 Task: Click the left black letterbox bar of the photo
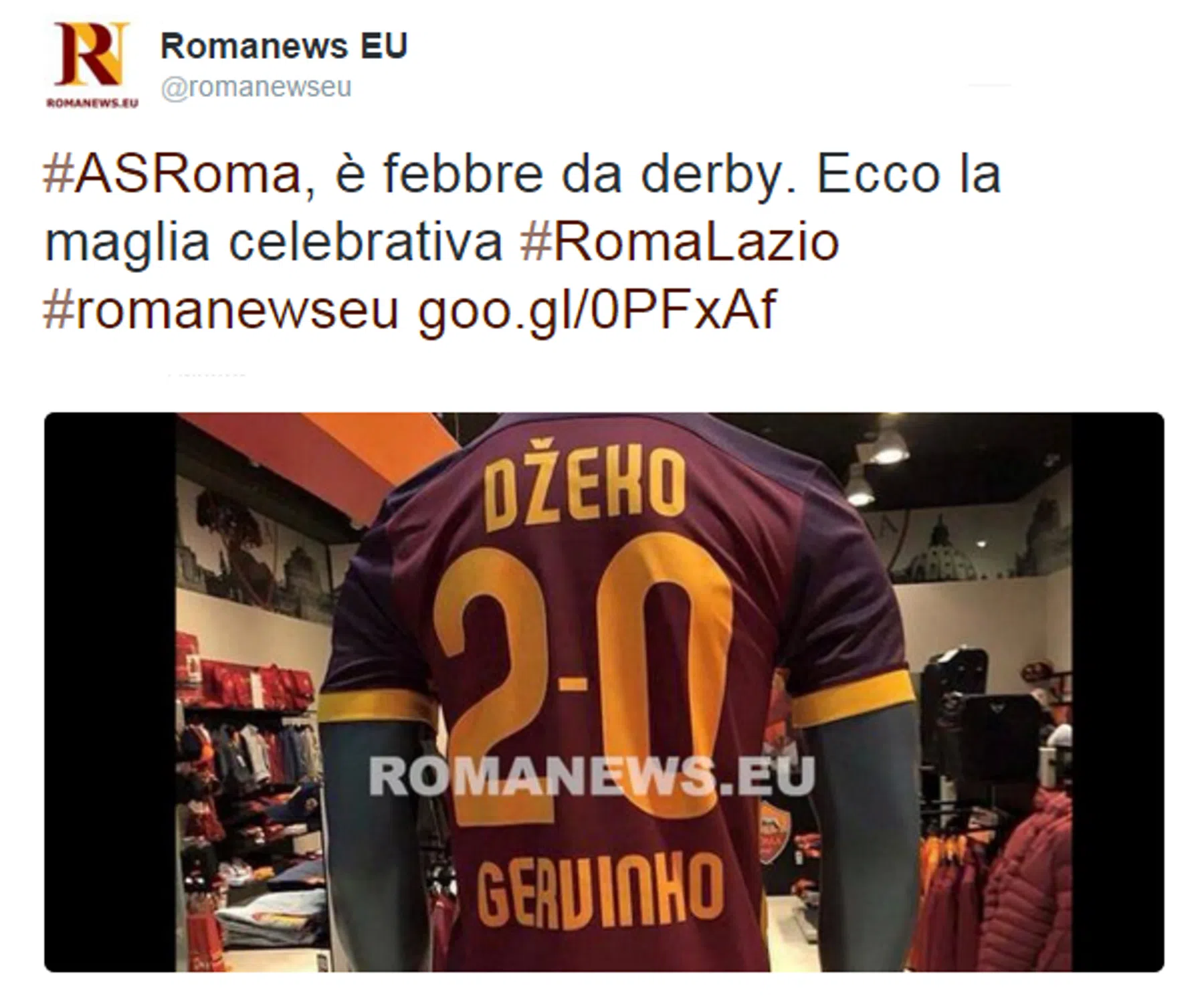pyautogui.click(x=110, y=692)
